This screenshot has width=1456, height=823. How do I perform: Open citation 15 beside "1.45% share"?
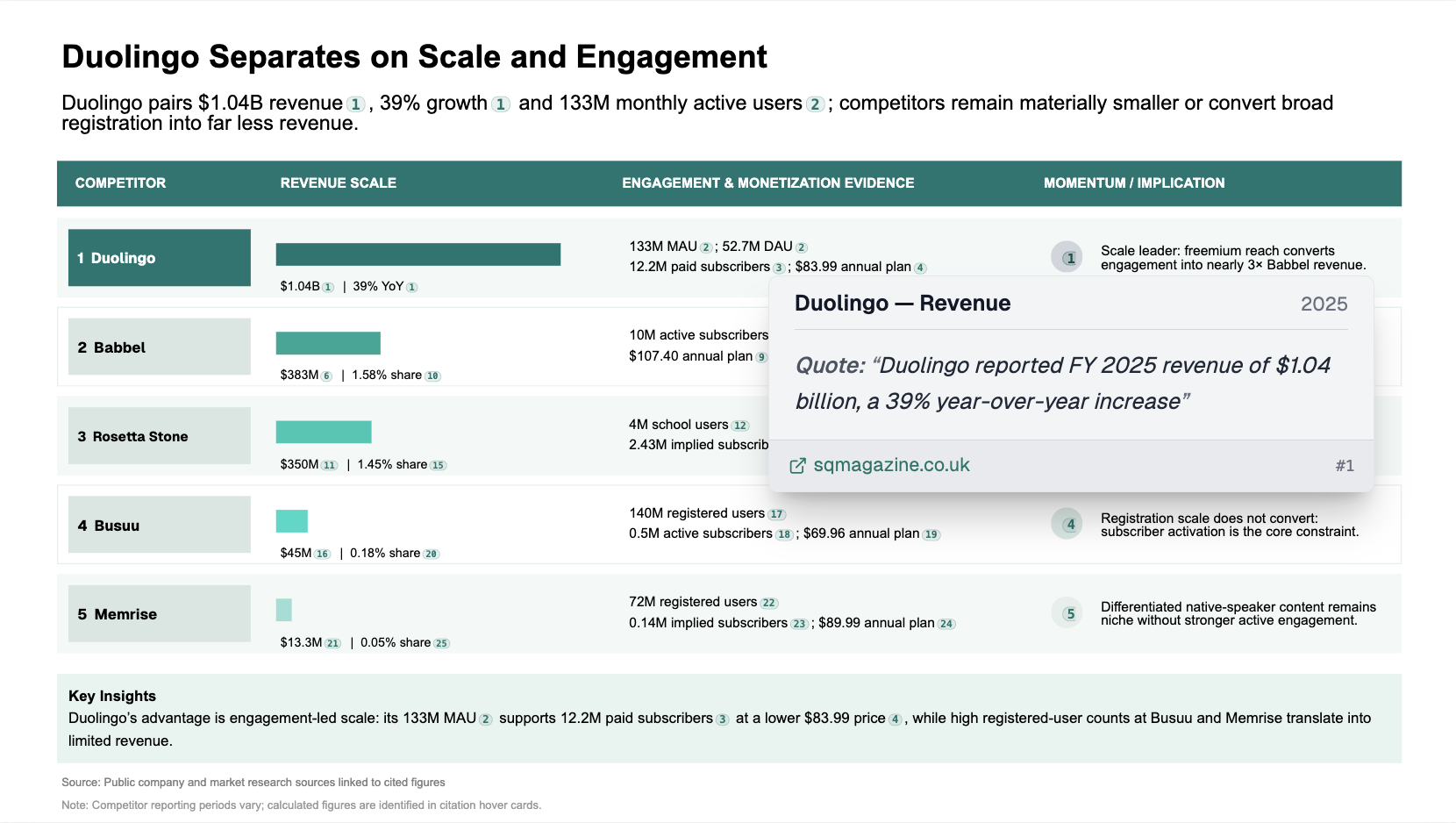coord(438,465)
